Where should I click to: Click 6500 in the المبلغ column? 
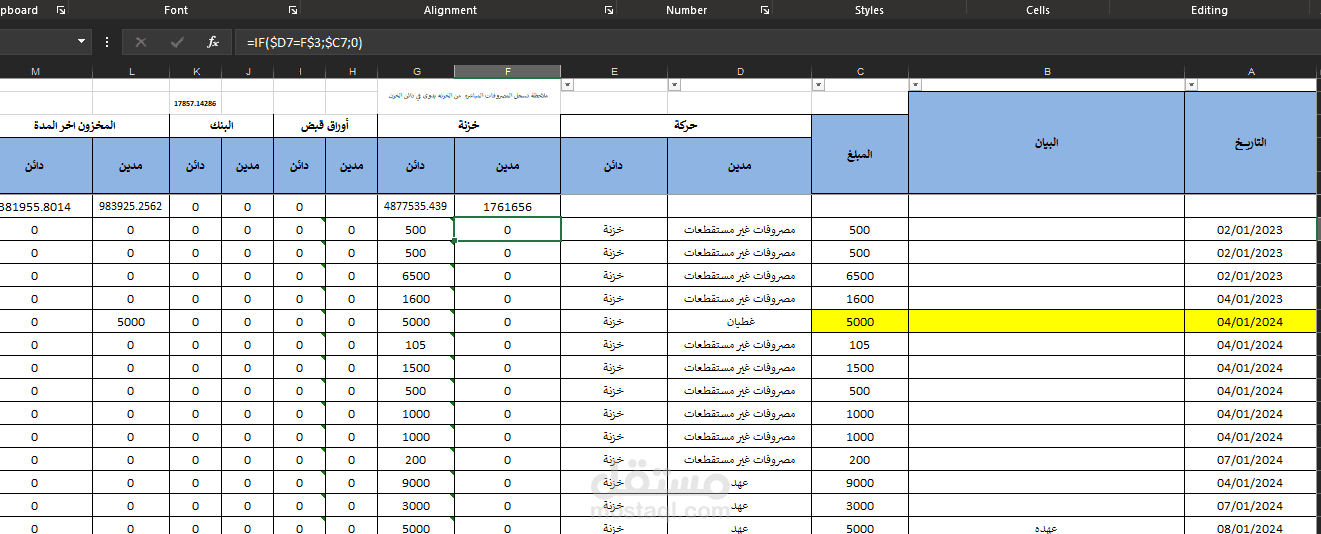(860, 276)
